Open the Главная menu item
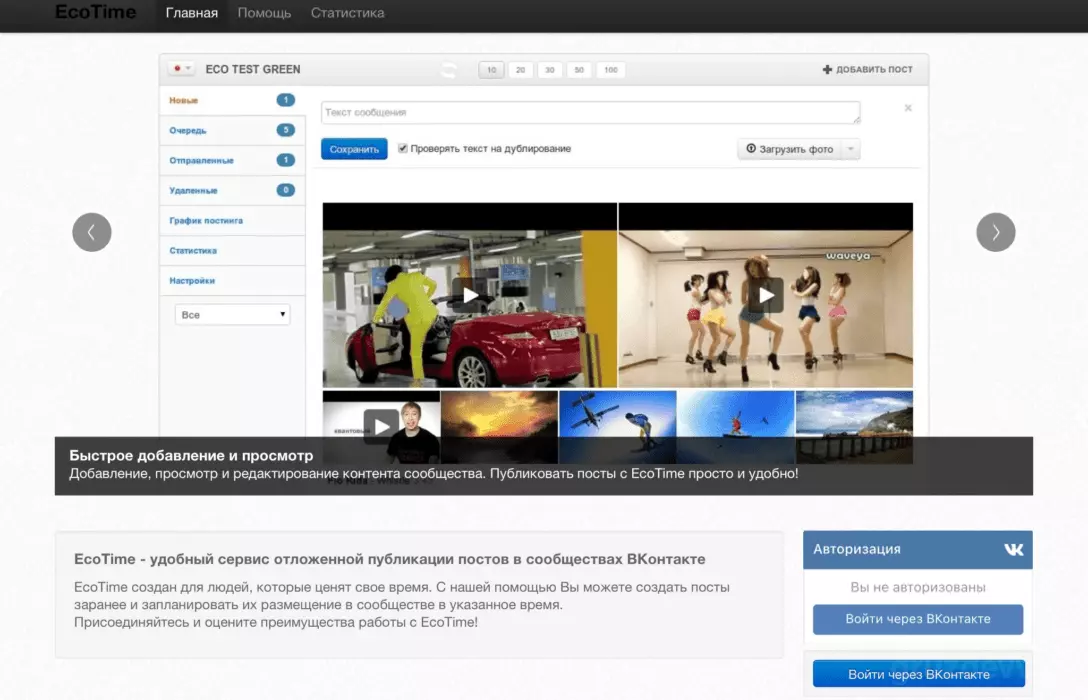The image size is (1088, 700). click(x=192, y=13)
